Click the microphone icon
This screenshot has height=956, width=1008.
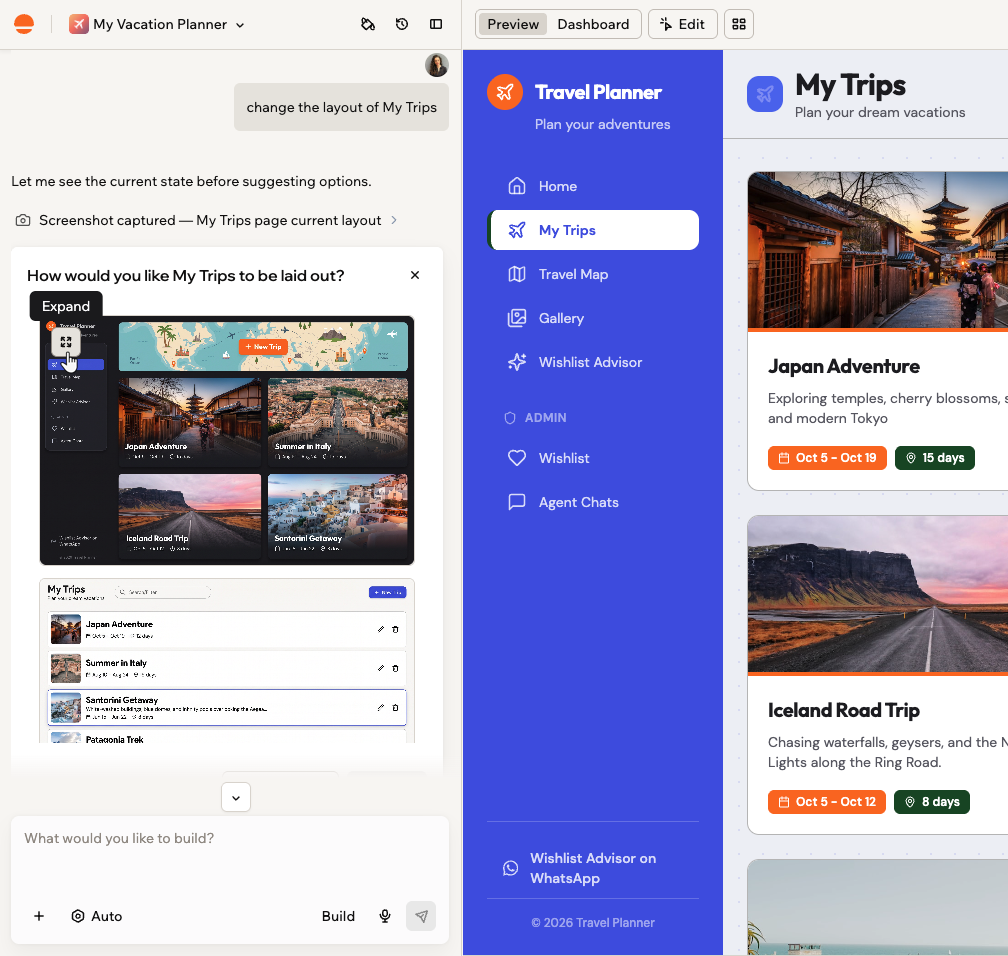coord(385,916)
